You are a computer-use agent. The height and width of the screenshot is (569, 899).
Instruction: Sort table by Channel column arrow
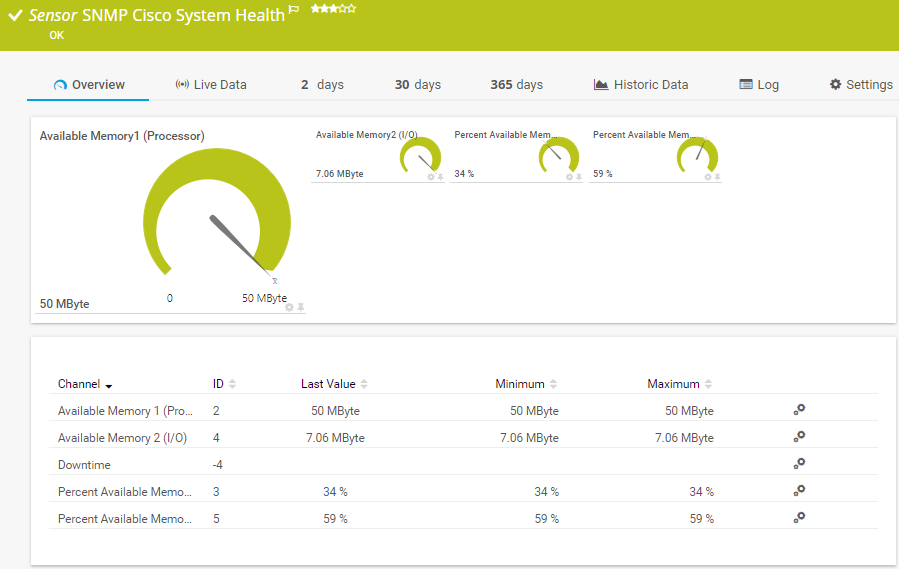pyautogui.click(x=108, y=385)
